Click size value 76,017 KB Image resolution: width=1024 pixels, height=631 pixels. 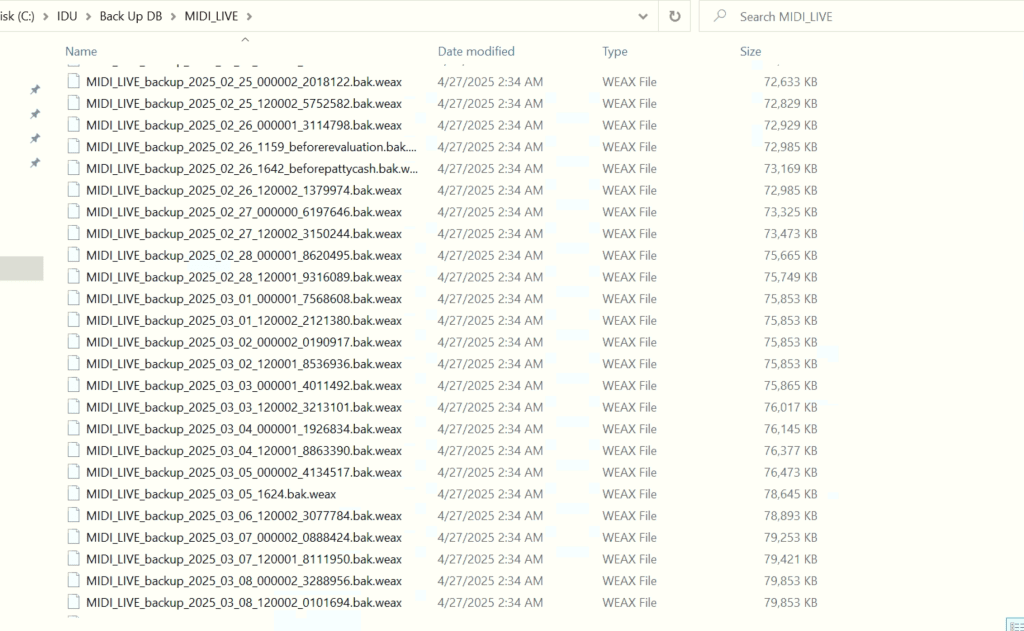point(790,407)
